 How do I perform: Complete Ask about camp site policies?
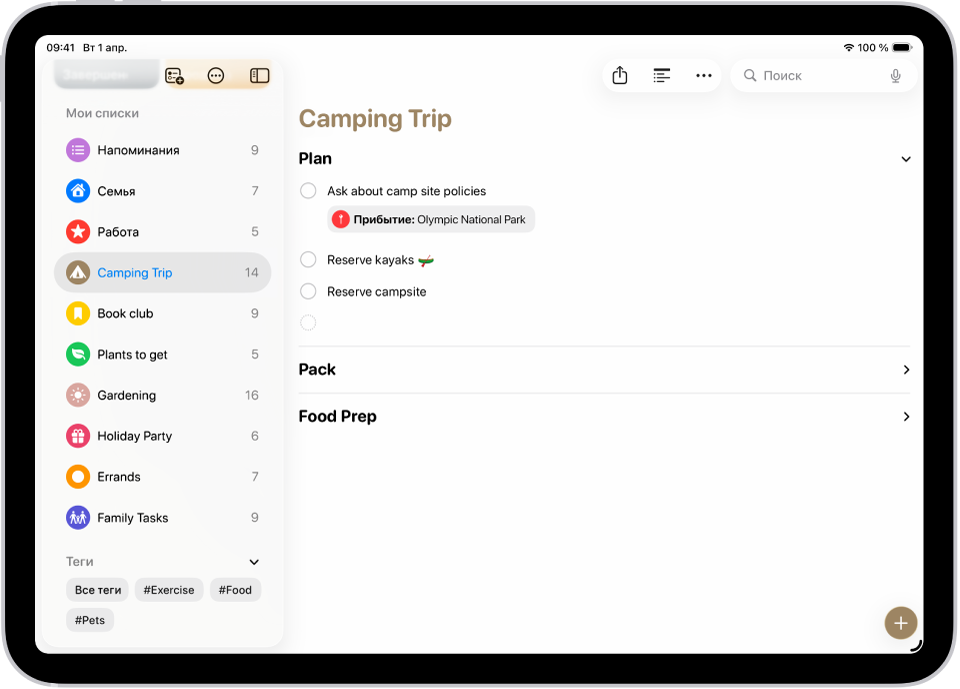point(308,190)
